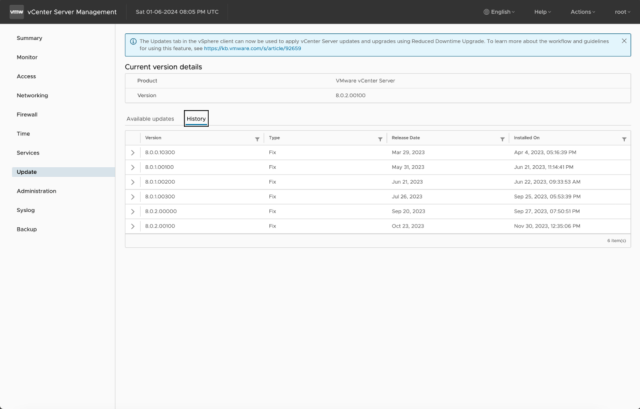Screen dimensions: 640x409
Task: Open the English language dropdown
Action: (x=499, y=12)
